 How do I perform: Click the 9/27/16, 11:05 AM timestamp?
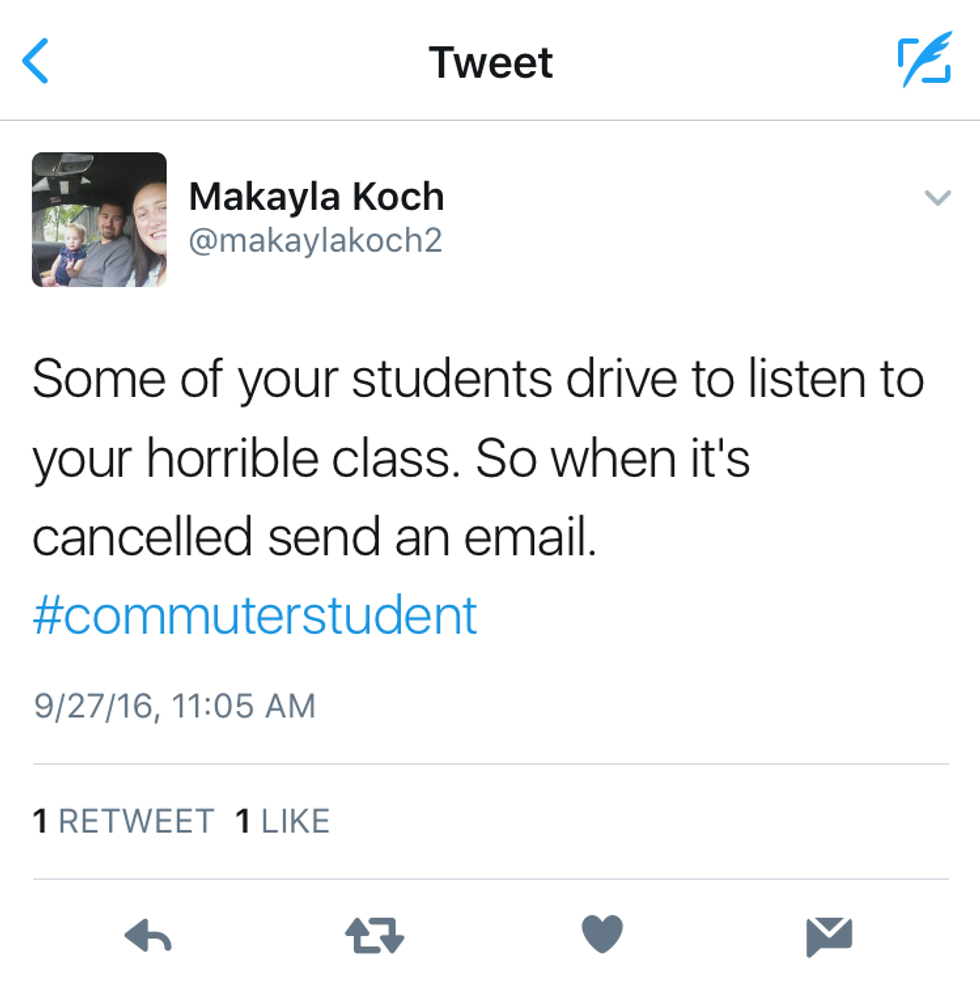point(174,706)
